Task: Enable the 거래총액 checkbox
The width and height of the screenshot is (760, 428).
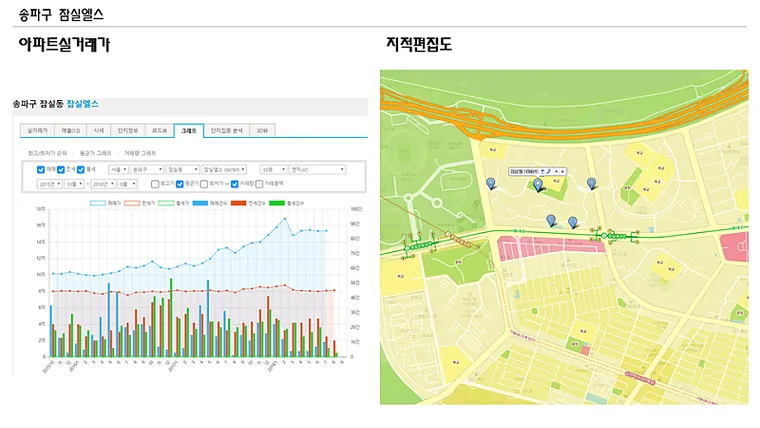Action: click(259, 184)
